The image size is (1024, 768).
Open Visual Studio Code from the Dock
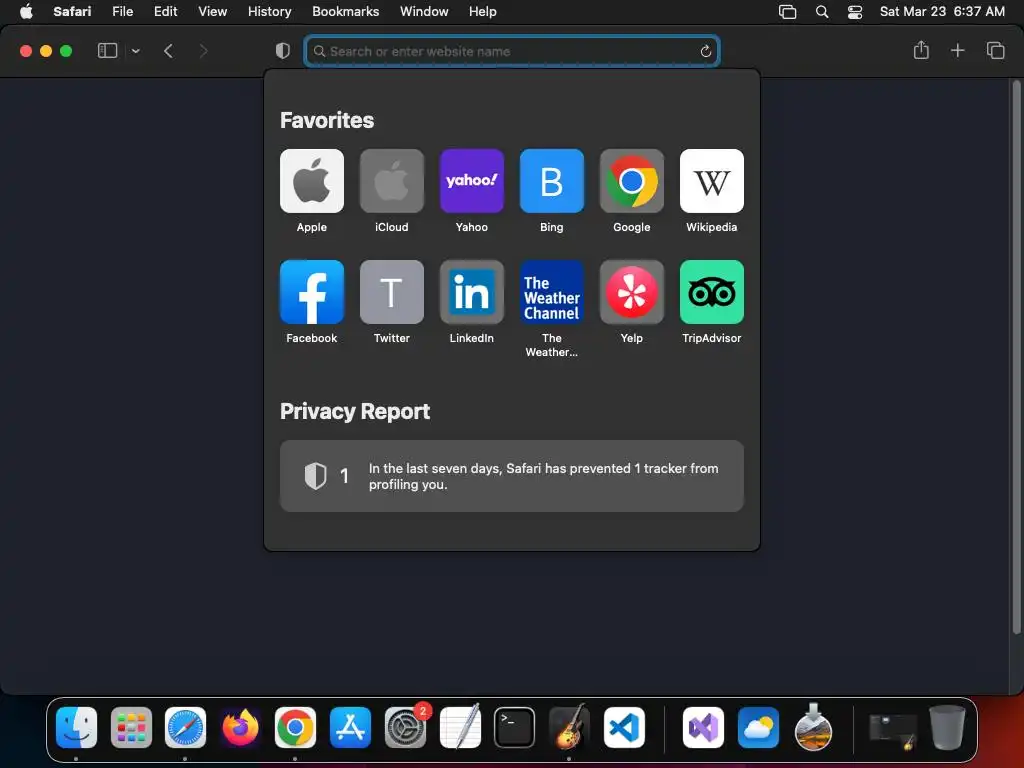624,727
